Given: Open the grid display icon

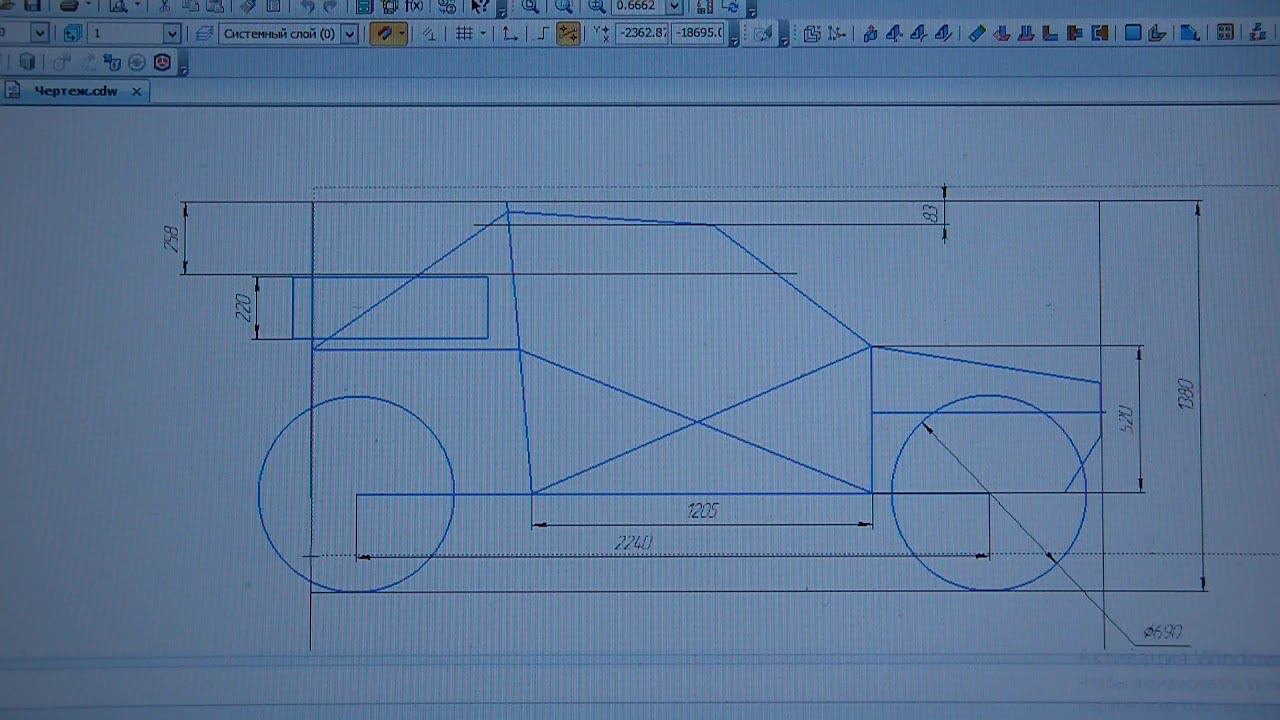Looking at the screenshot, I should click(x=464, y=33).
